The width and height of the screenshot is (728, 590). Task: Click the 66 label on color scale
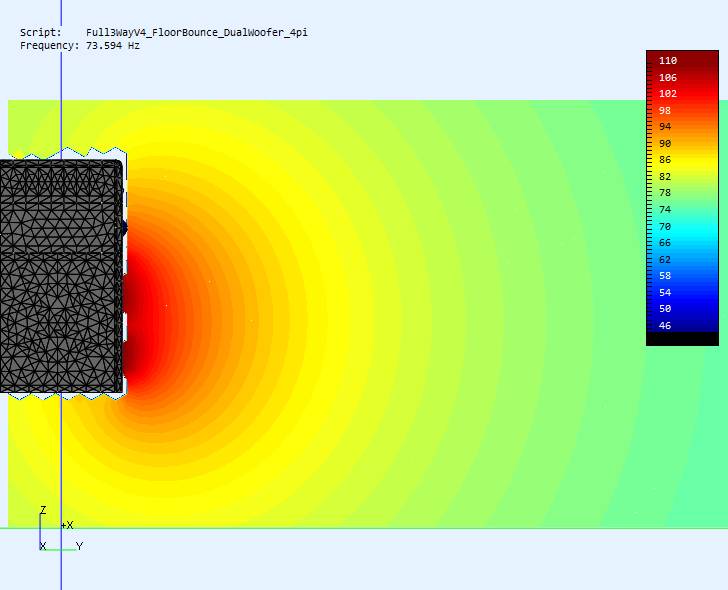(x=665, y=242)
